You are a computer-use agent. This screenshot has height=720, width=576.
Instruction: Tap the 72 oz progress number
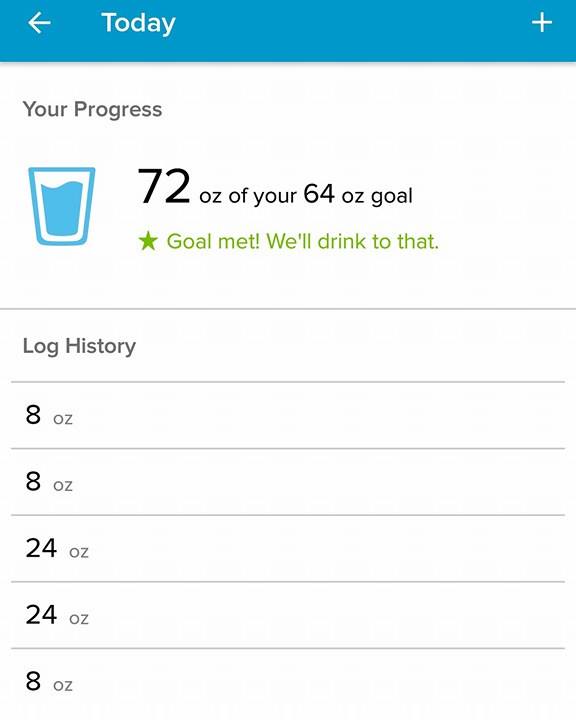164,186
